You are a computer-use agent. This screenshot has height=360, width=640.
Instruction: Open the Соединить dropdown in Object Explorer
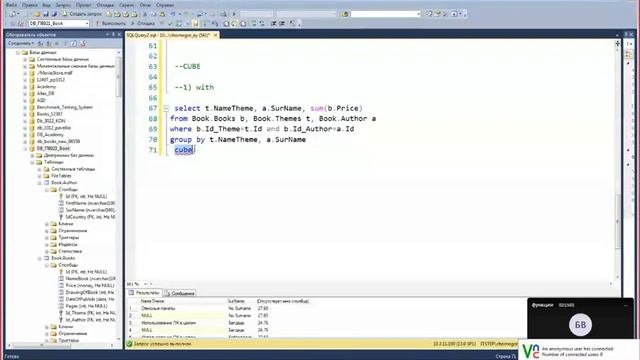tap(20, 43)
